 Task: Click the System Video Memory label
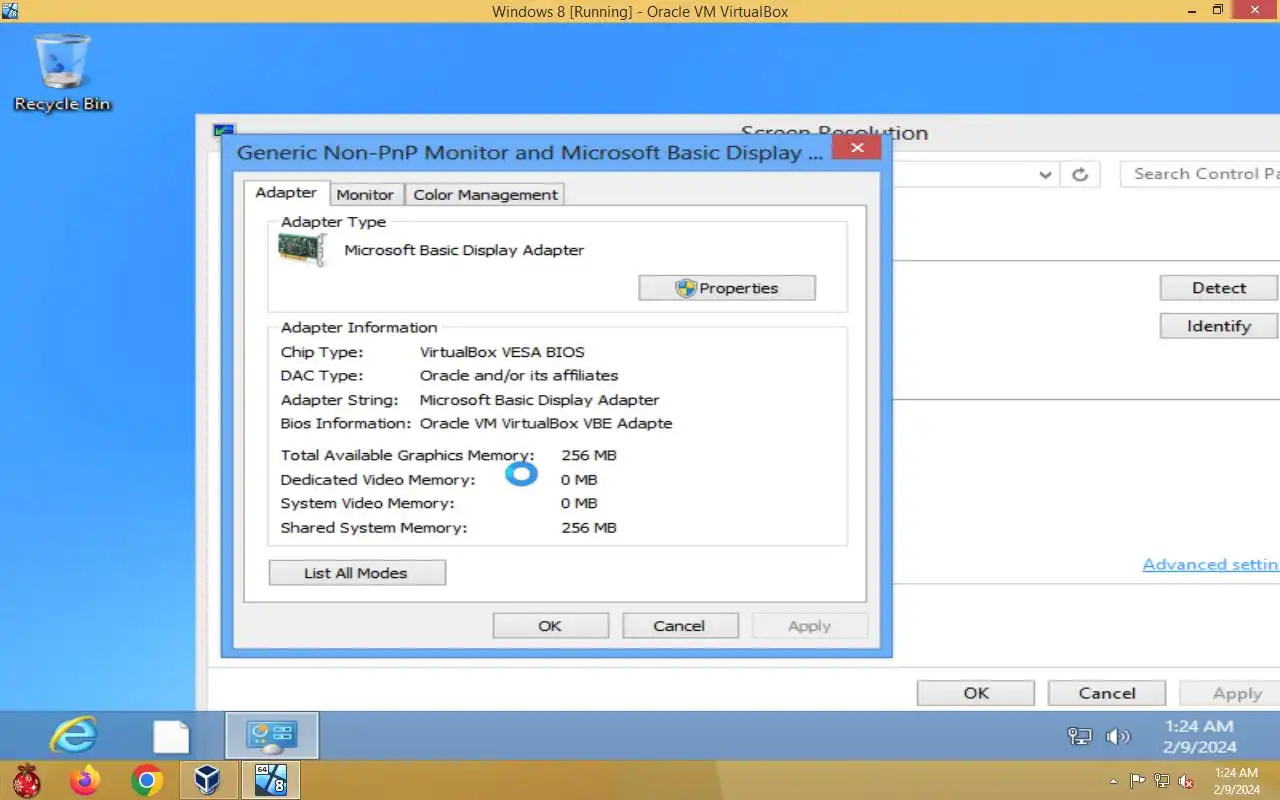click(x=367, y=504)
